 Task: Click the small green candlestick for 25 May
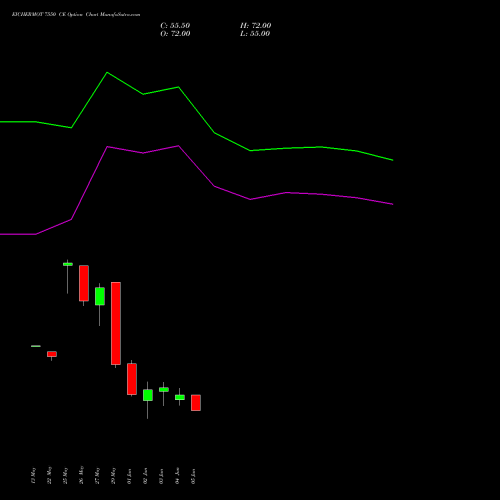[68, 264]
